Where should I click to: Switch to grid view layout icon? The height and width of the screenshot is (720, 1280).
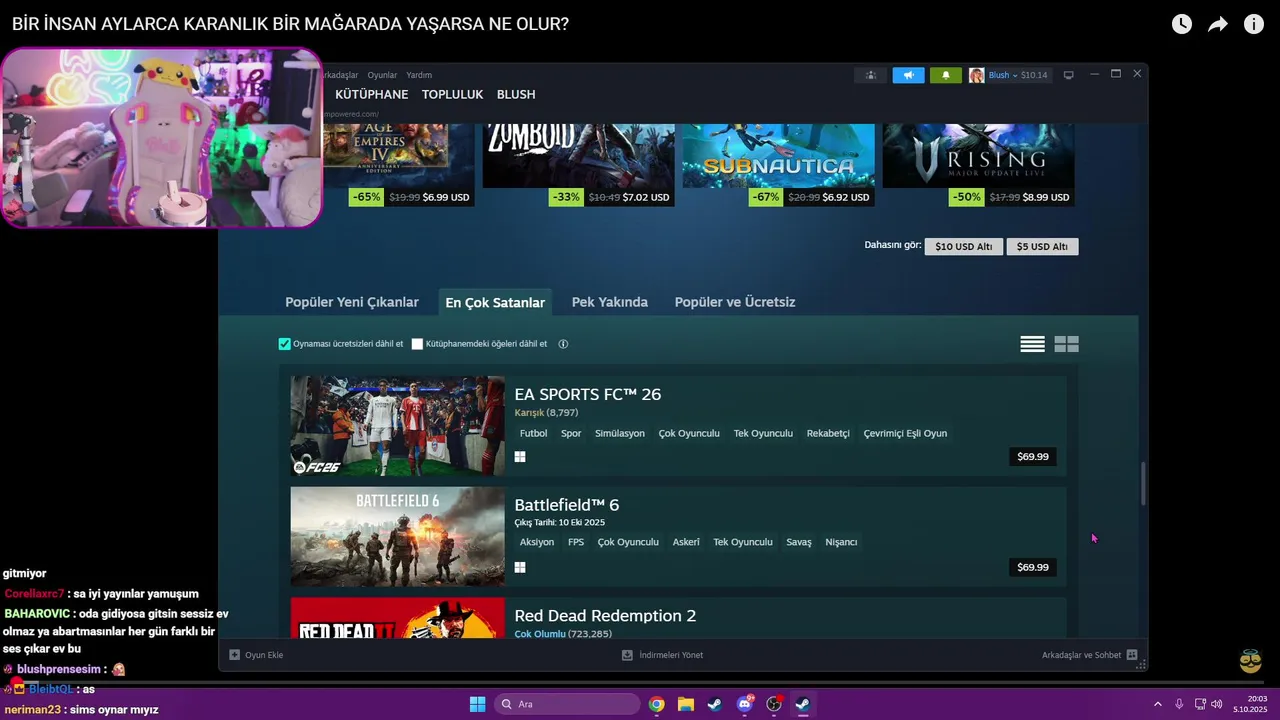[1067, 344]
